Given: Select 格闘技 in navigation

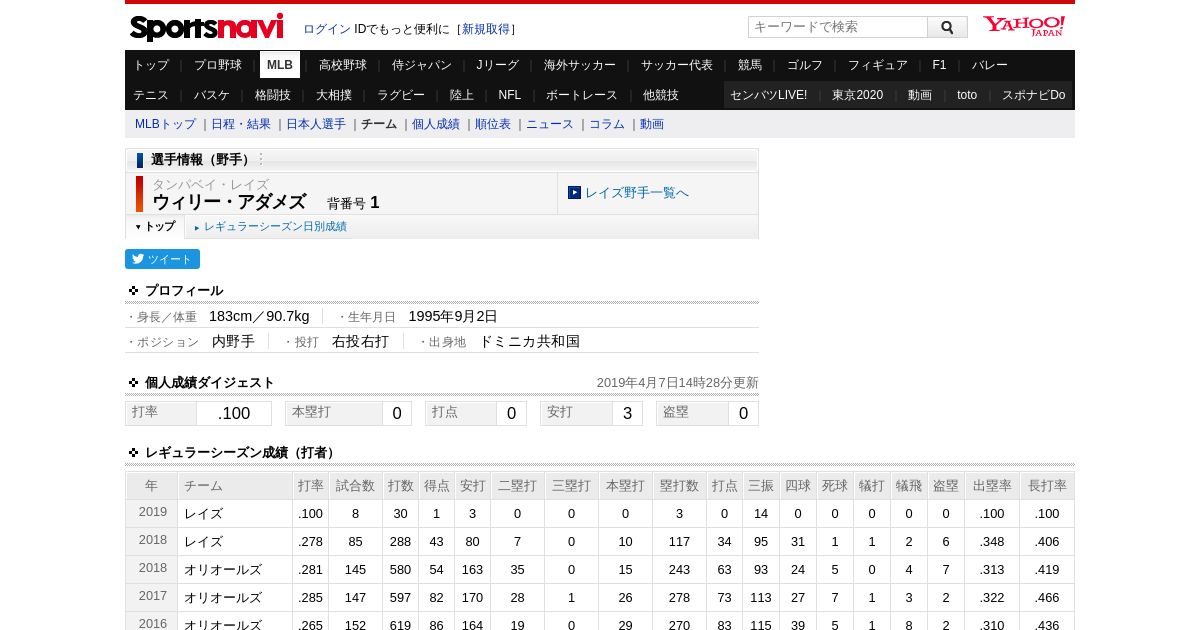Looking at the screenshot, I should 273,95.
